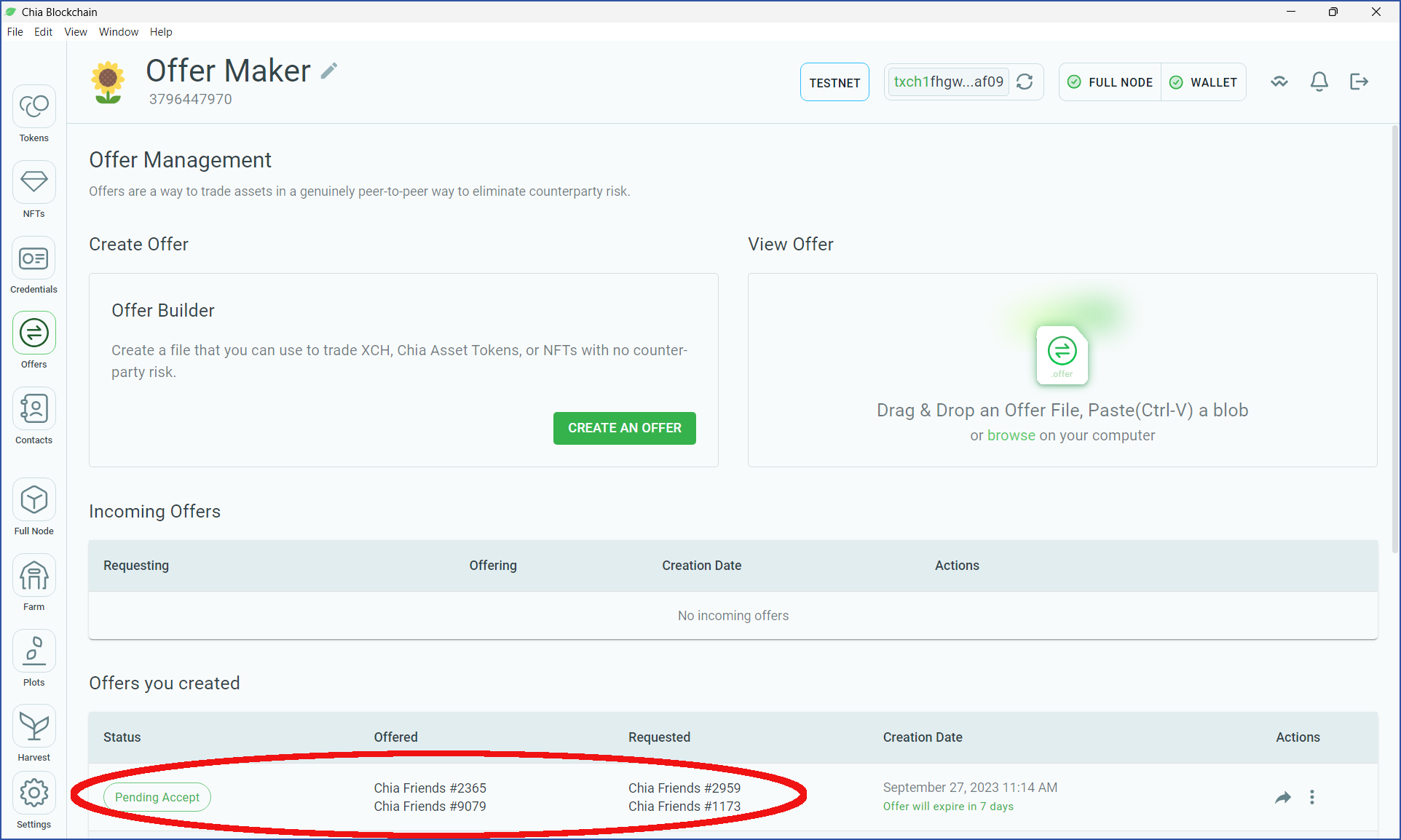Refresh the receive address
Image resolution: width=1401 pixels, height=840 pixels.
click(x=1025, y=82)
